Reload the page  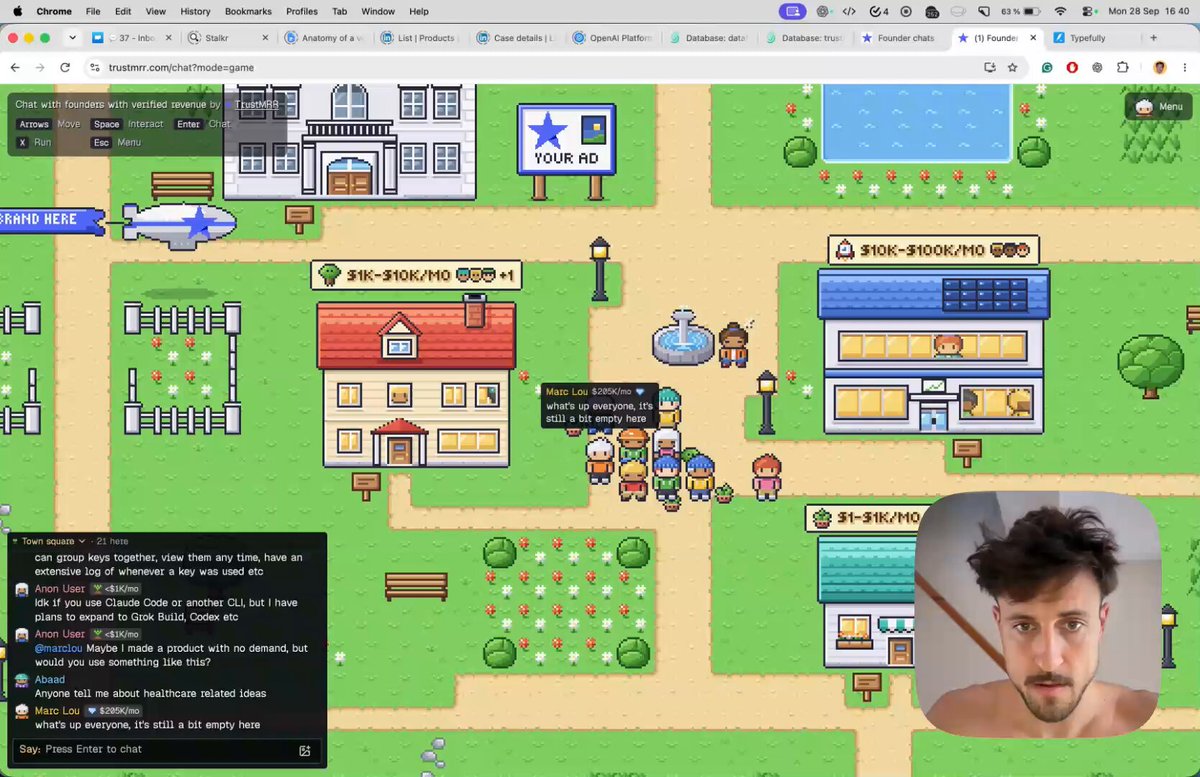point(65,67)
